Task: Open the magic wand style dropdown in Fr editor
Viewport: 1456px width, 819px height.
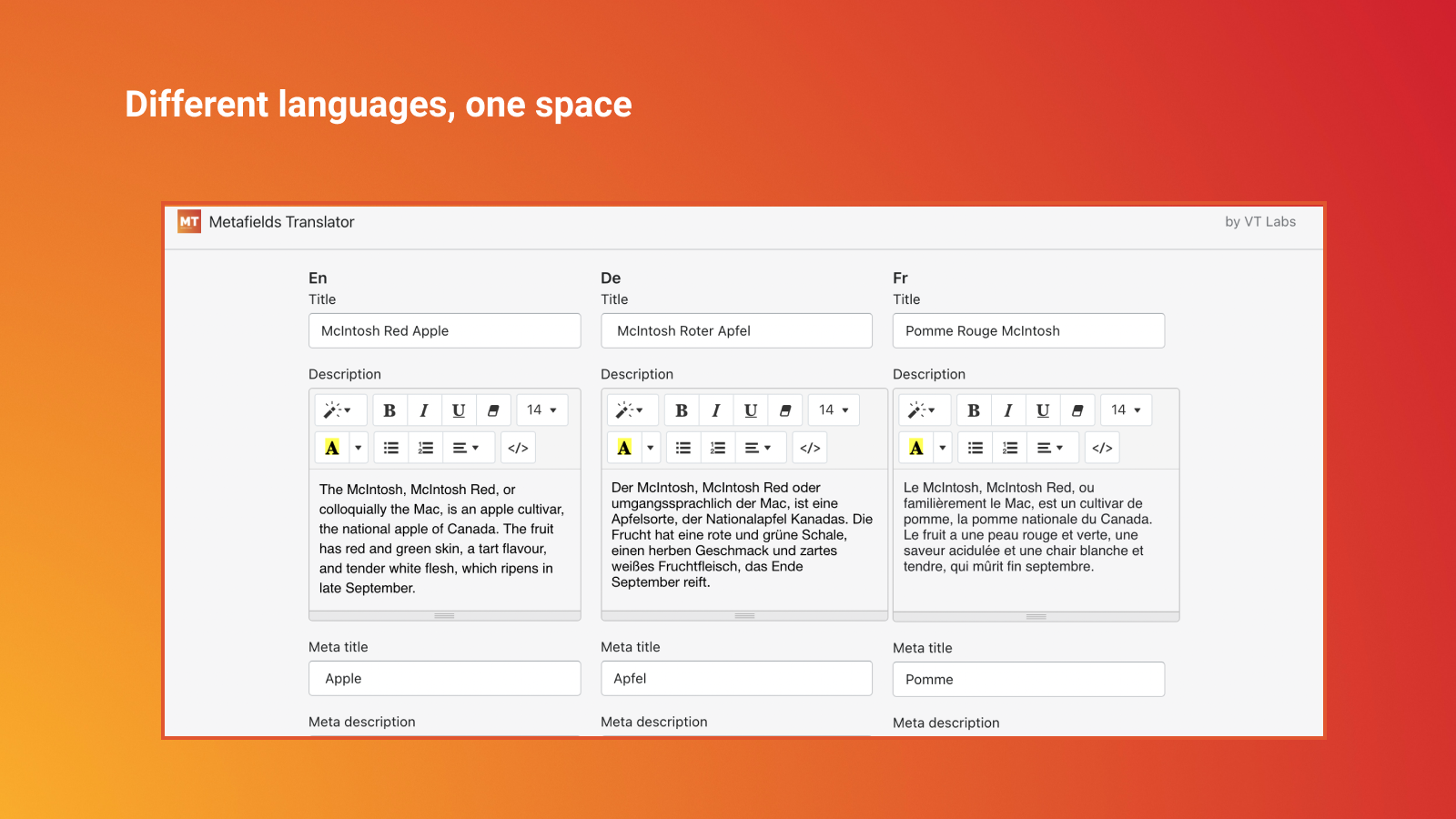Action: [925, 410]
